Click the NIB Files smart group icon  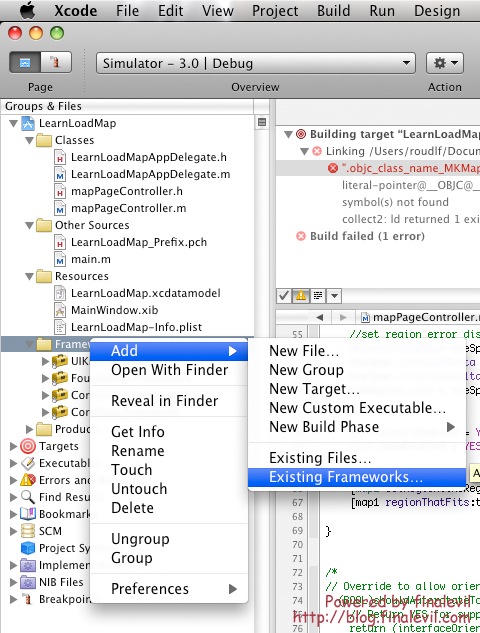click(28, 582)
